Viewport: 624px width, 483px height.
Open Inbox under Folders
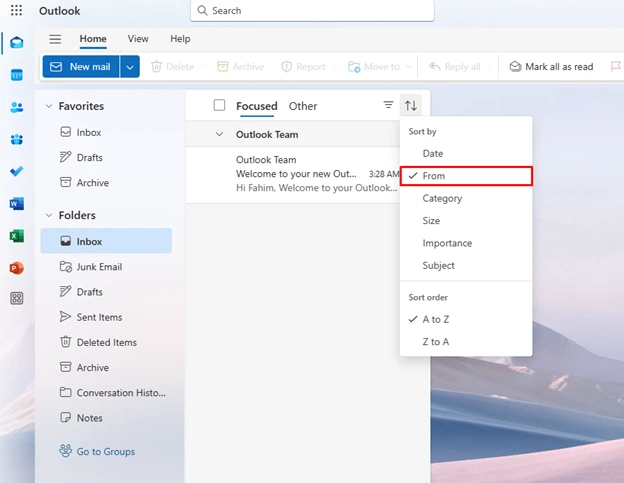click(x=106, y=241)
